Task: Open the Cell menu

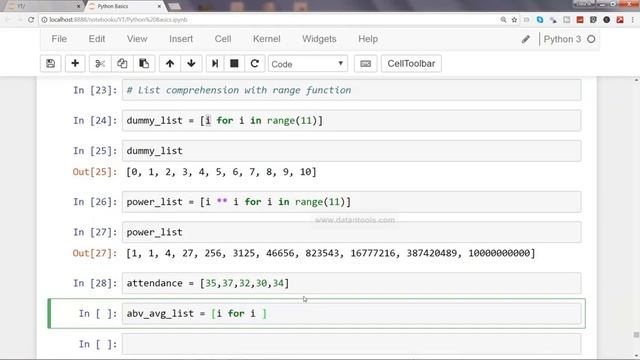Action: (x=223, y=39)
